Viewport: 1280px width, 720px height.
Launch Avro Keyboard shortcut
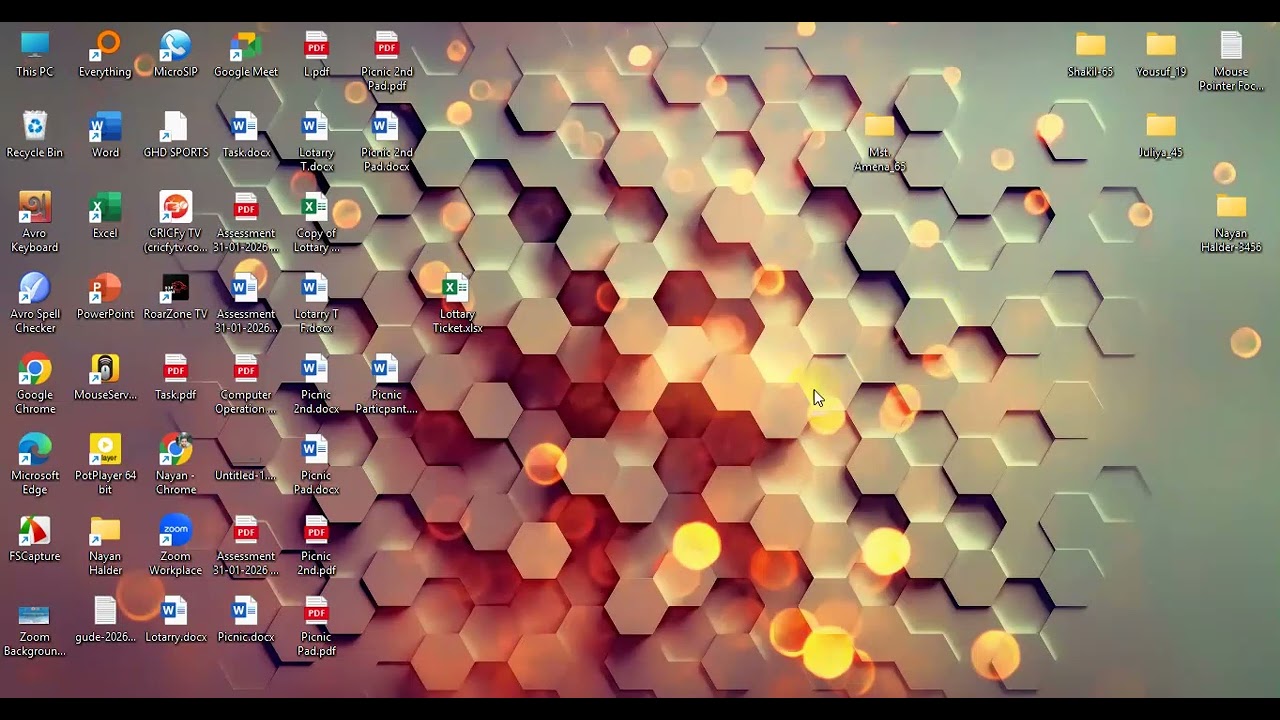[x=35, y=222]
